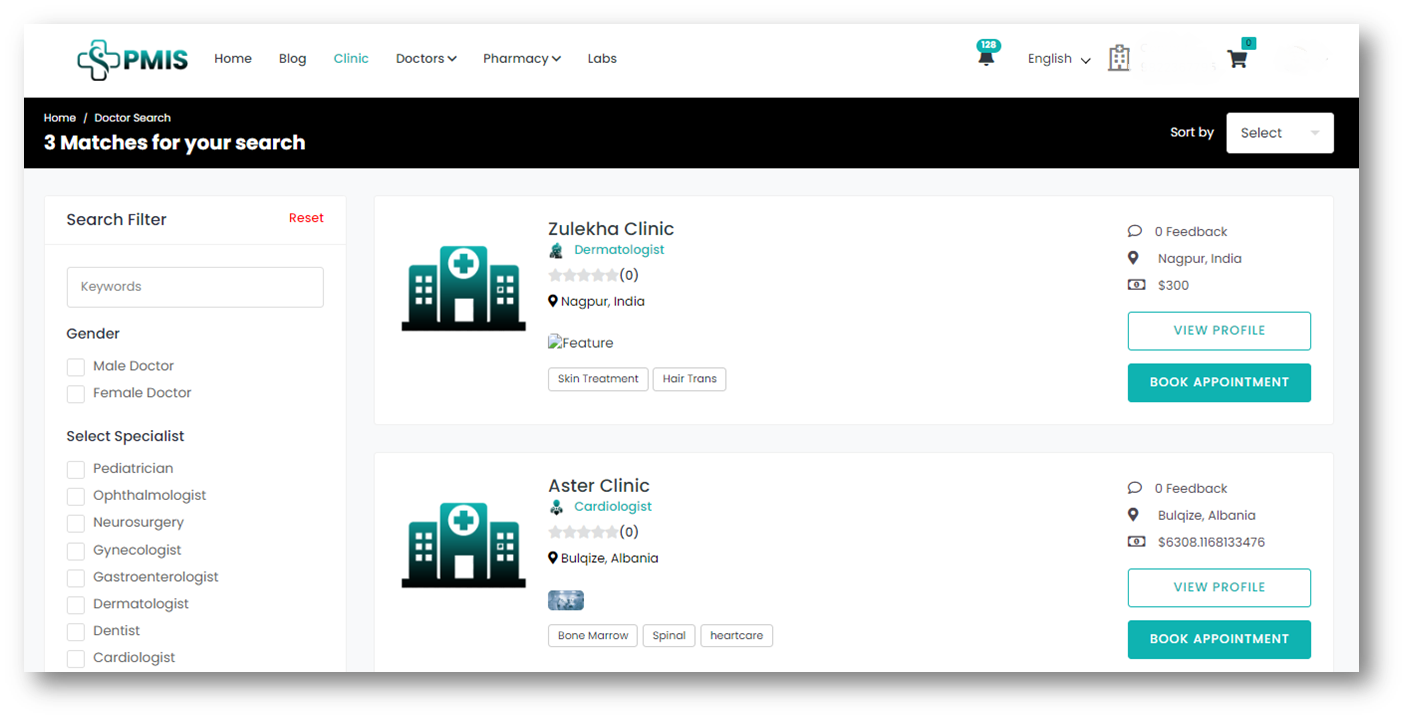Image resolution: width=1407 pixels, height=720 pixels.
Task: Click the feedback speech bubble for Aster Clinic
Action: (1135, 488)
